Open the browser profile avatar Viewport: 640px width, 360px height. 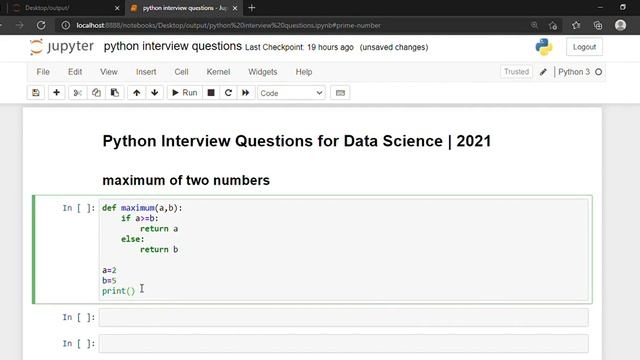click(620, 25)
